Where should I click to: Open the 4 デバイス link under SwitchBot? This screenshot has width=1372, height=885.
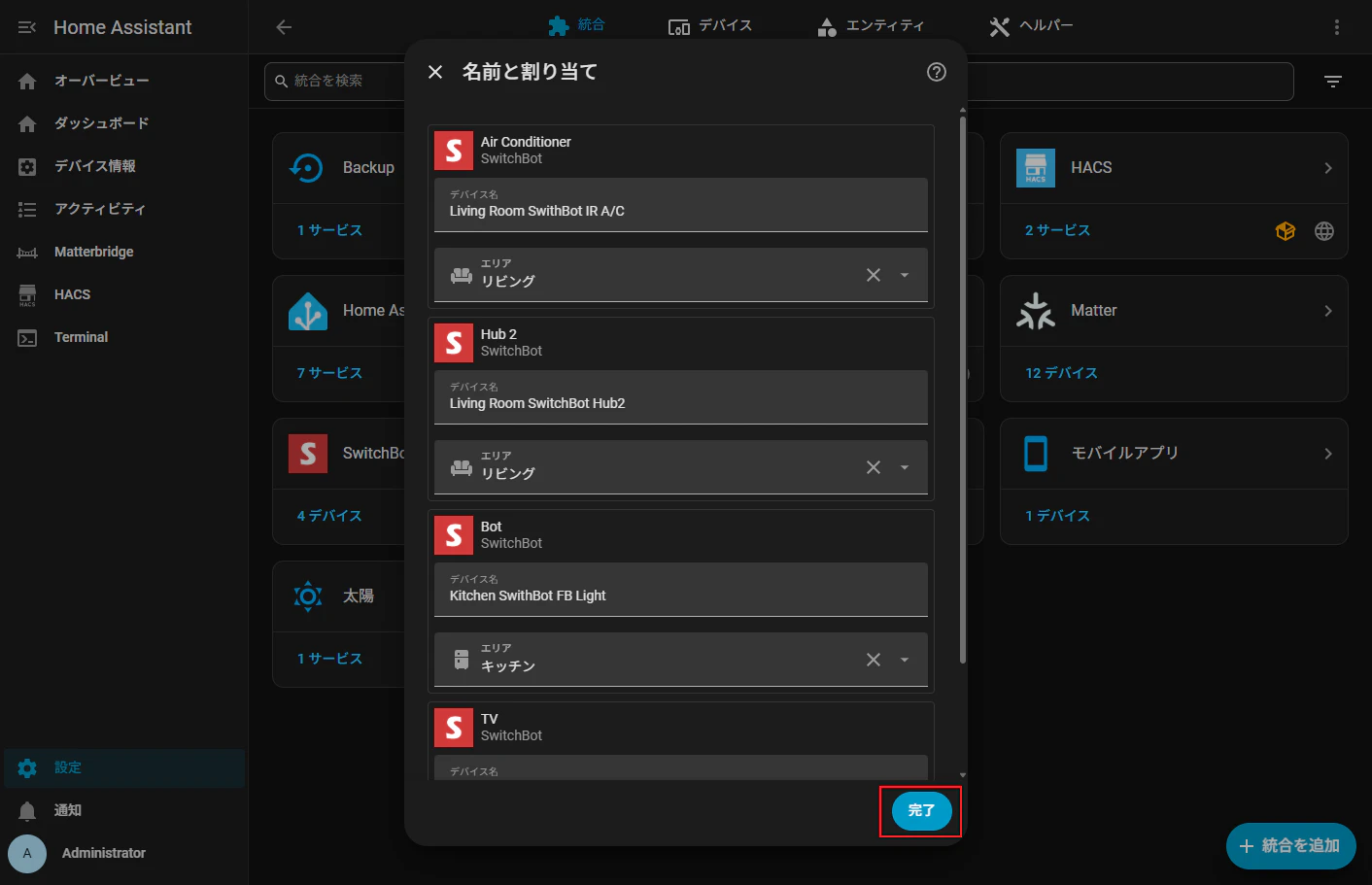(329, 516)
